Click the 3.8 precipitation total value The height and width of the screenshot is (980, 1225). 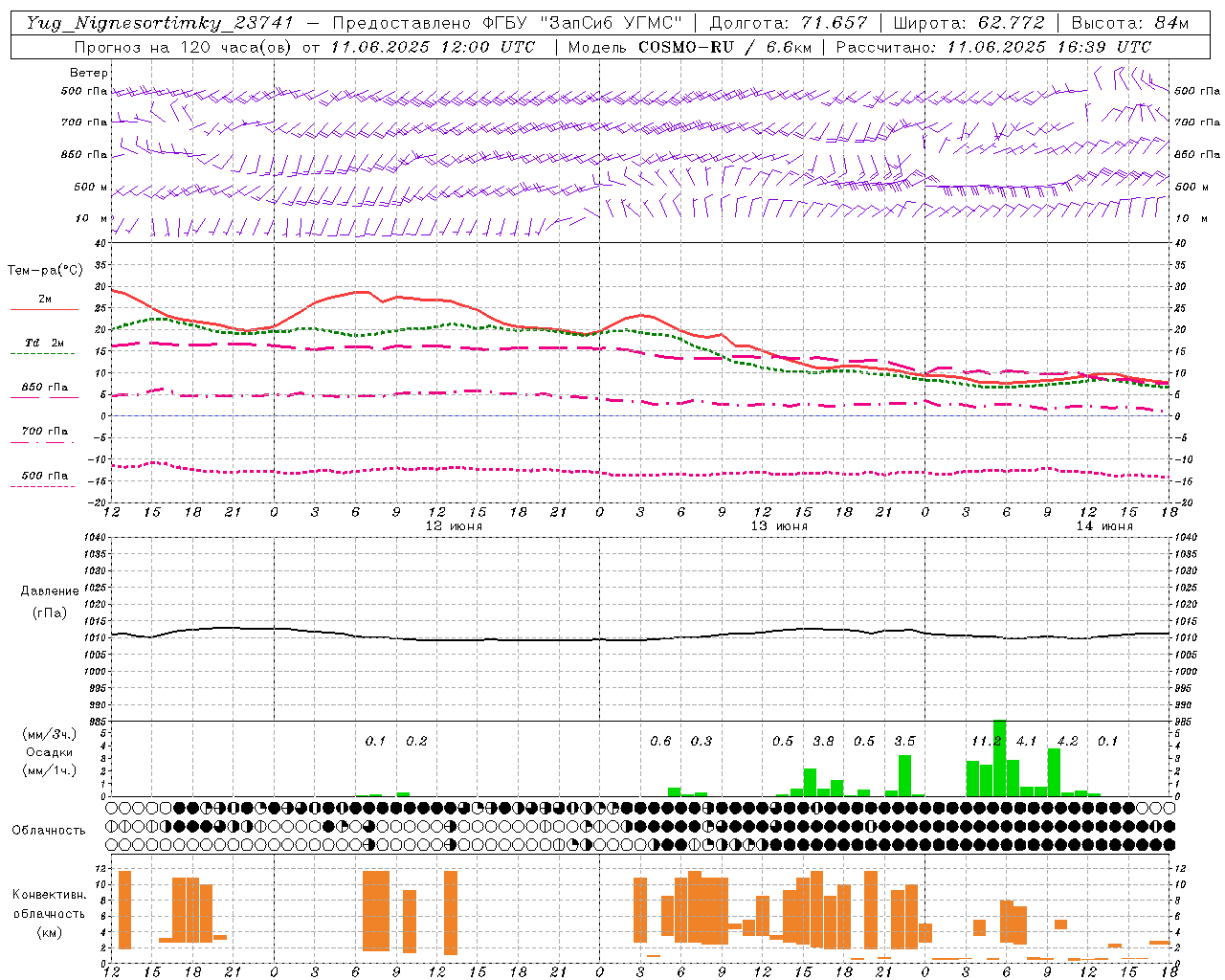(x=823, y=741)
